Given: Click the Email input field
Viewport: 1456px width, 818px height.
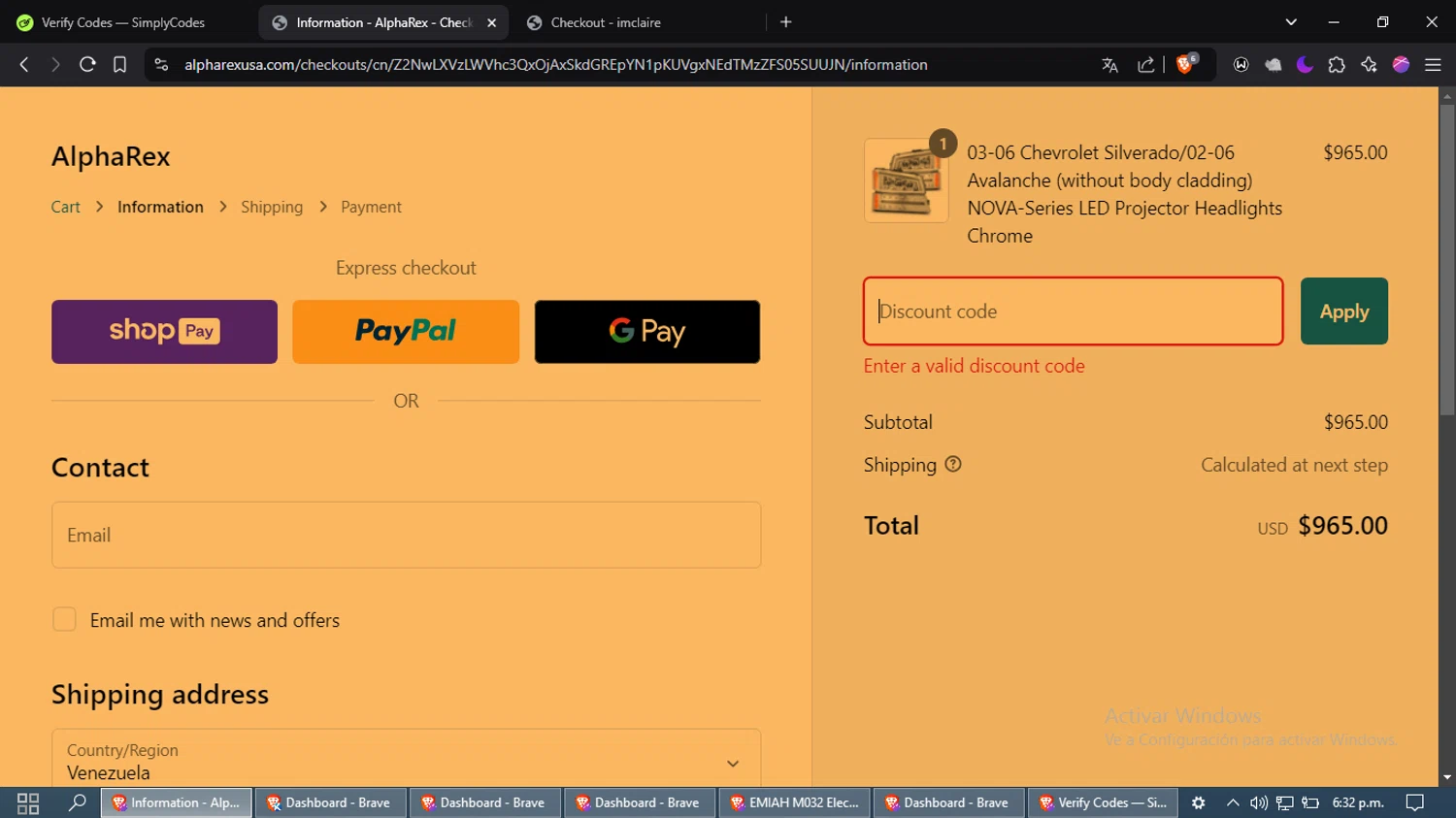Looking at the screenshot, I should (406, 535).
